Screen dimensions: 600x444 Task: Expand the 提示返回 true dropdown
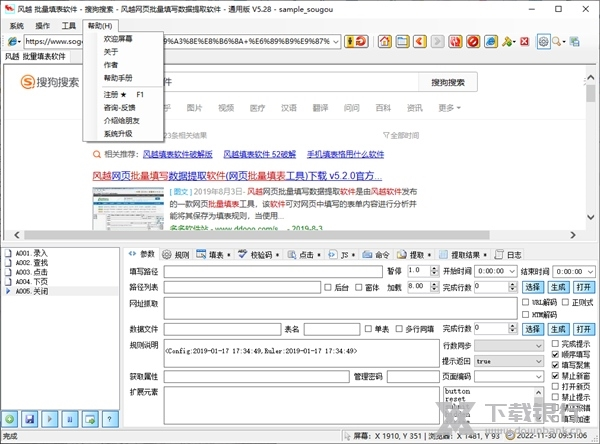coord(538,361)
